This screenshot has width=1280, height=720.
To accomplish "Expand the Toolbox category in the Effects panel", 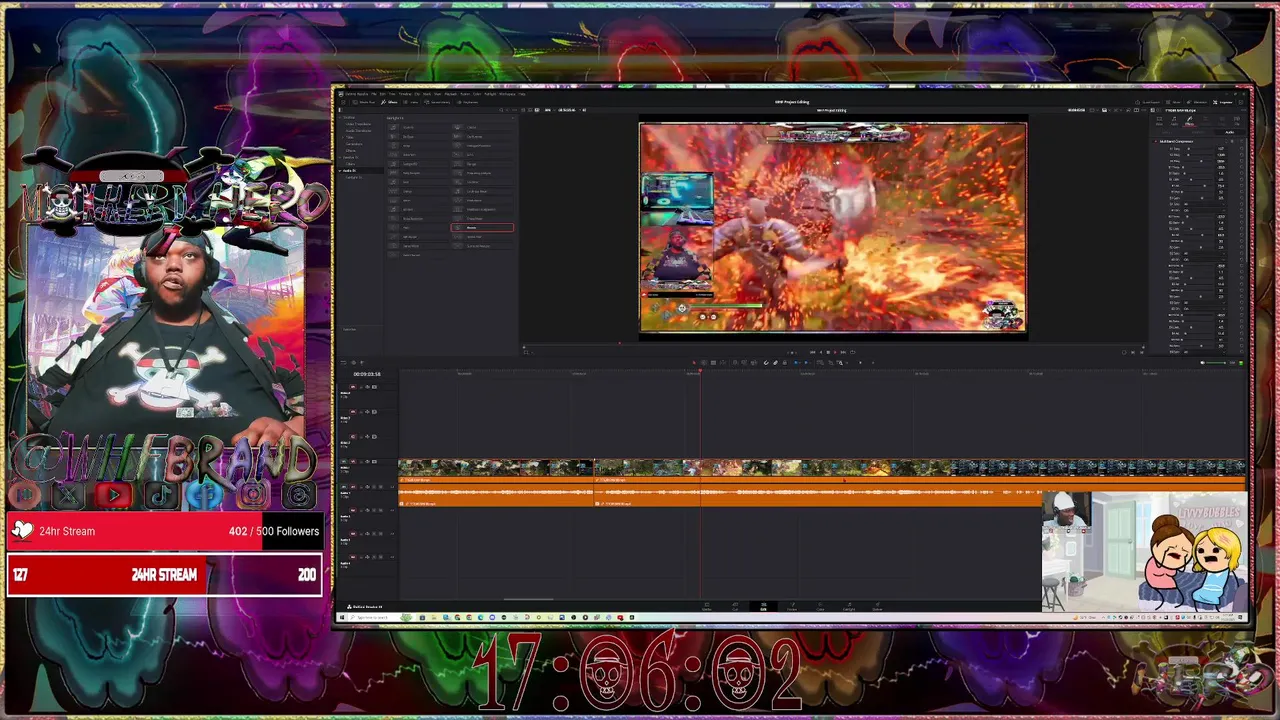I will [x=340, y=118].
